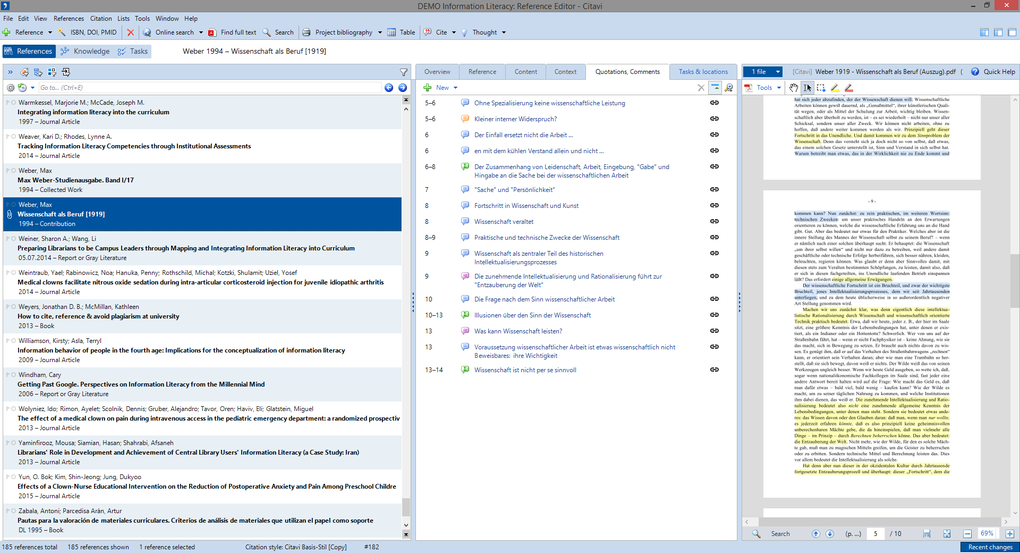Open the New quotation dropdown arrow
This screenshot has width=1020, height=553.
pos(455,87)
